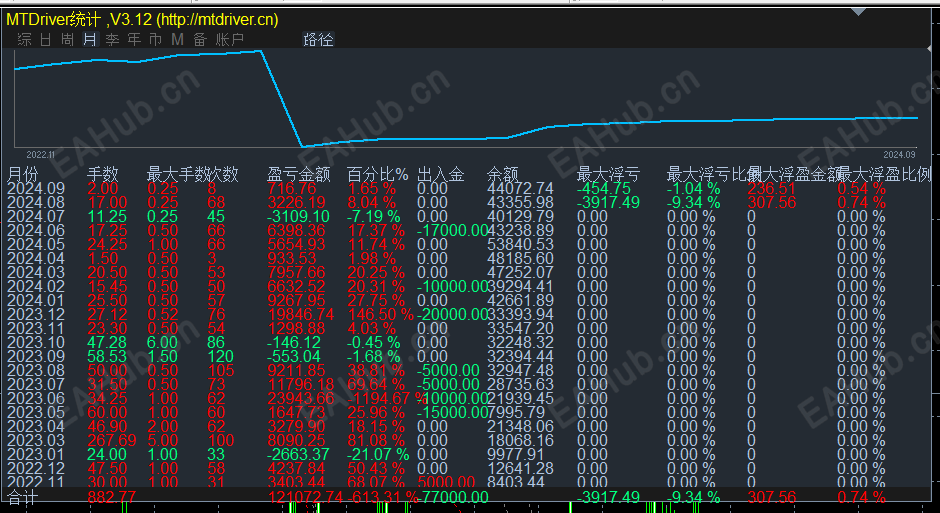The width and height of the screenshot is (940, 513).
Task: Select the 2024.07 month row label
Action: 36,216
